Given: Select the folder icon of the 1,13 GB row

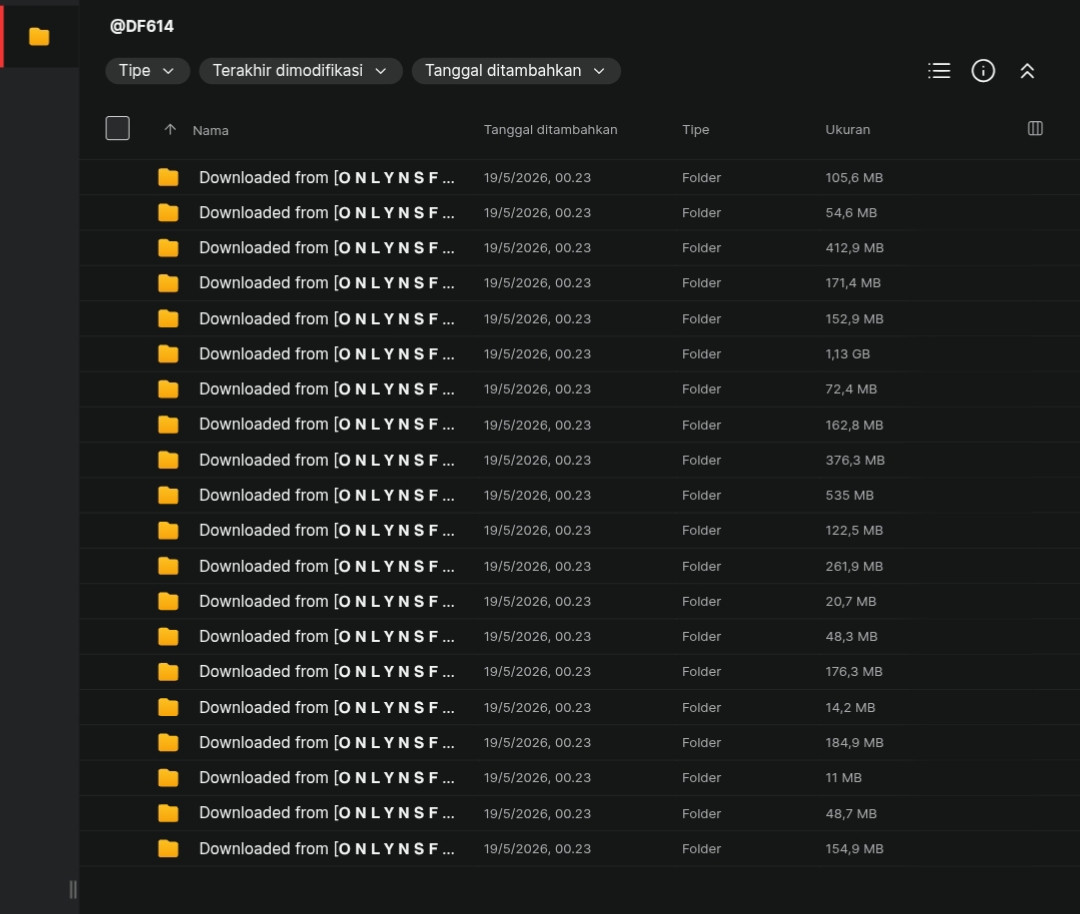Looking at the screenshot, I should click(168, 354).
